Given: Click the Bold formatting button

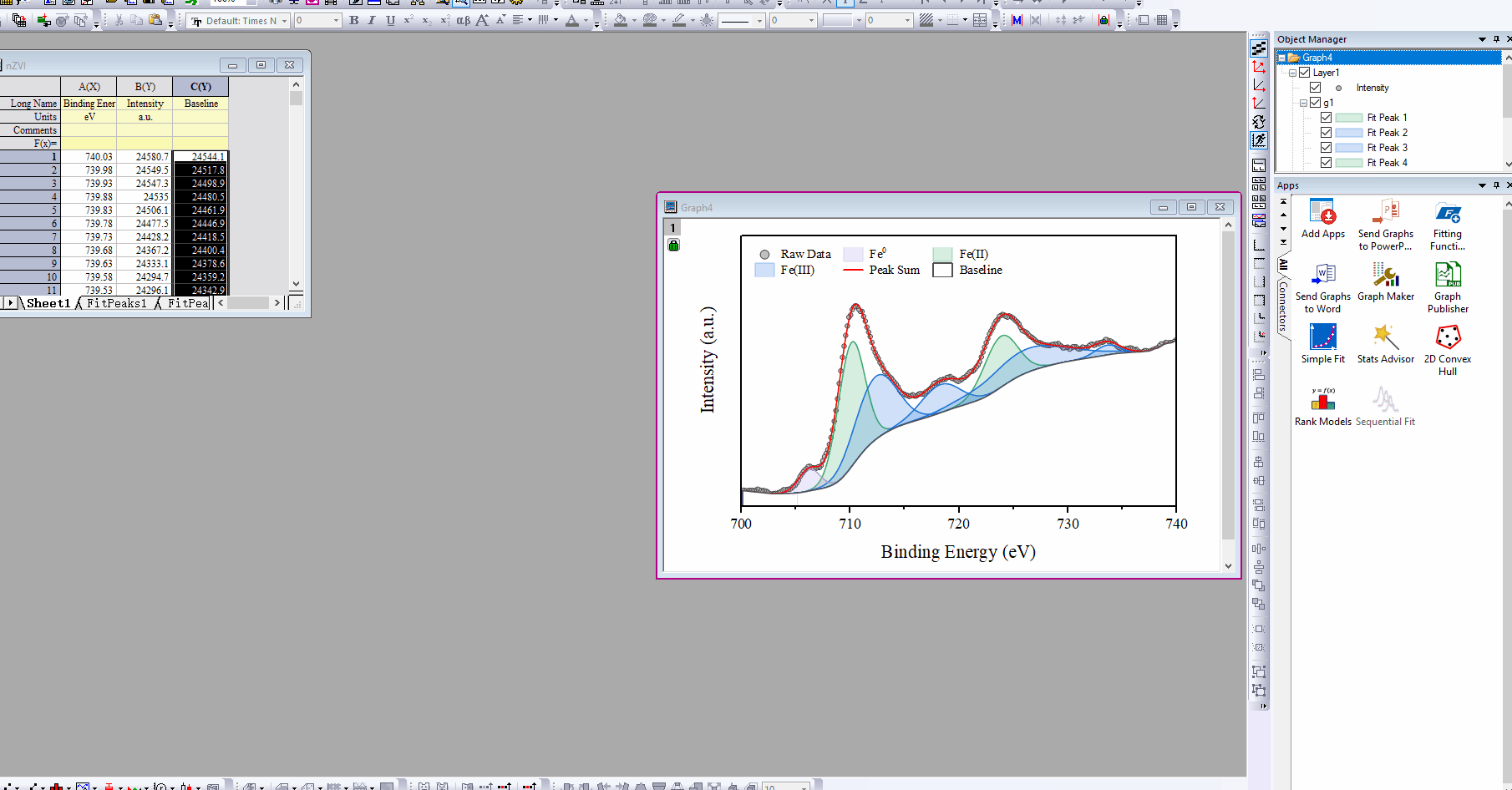Looking at the screenshot, I should 353,20.
